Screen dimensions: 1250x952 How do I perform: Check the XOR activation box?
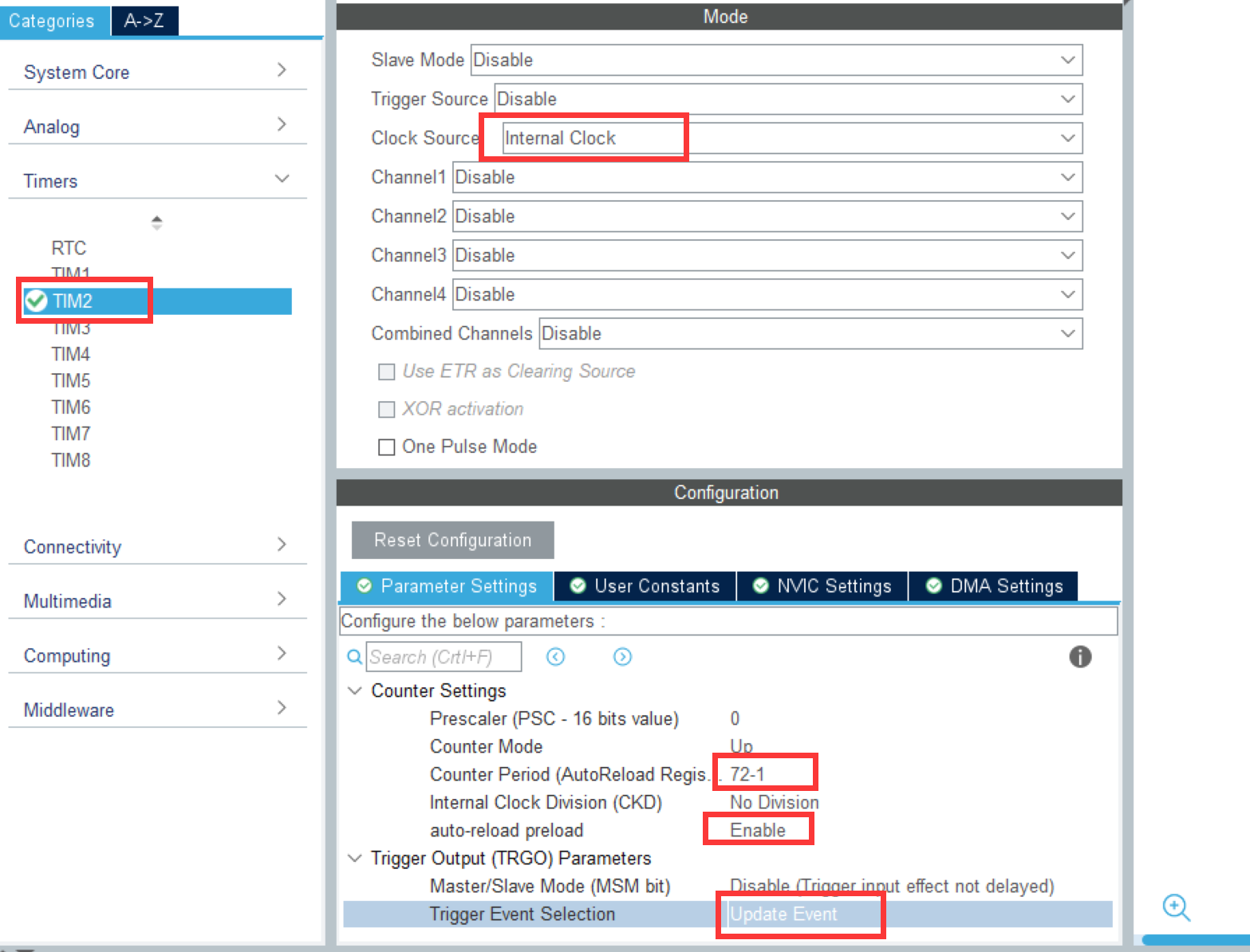coord(387,409)
